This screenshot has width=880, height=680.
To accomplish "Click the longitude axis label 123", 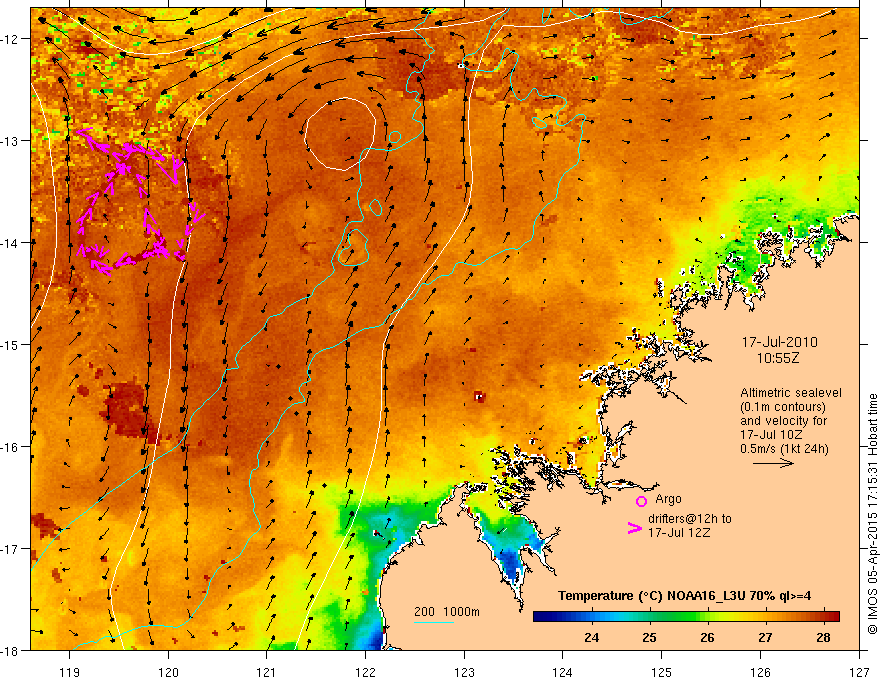I will click(x=464, y=672).
